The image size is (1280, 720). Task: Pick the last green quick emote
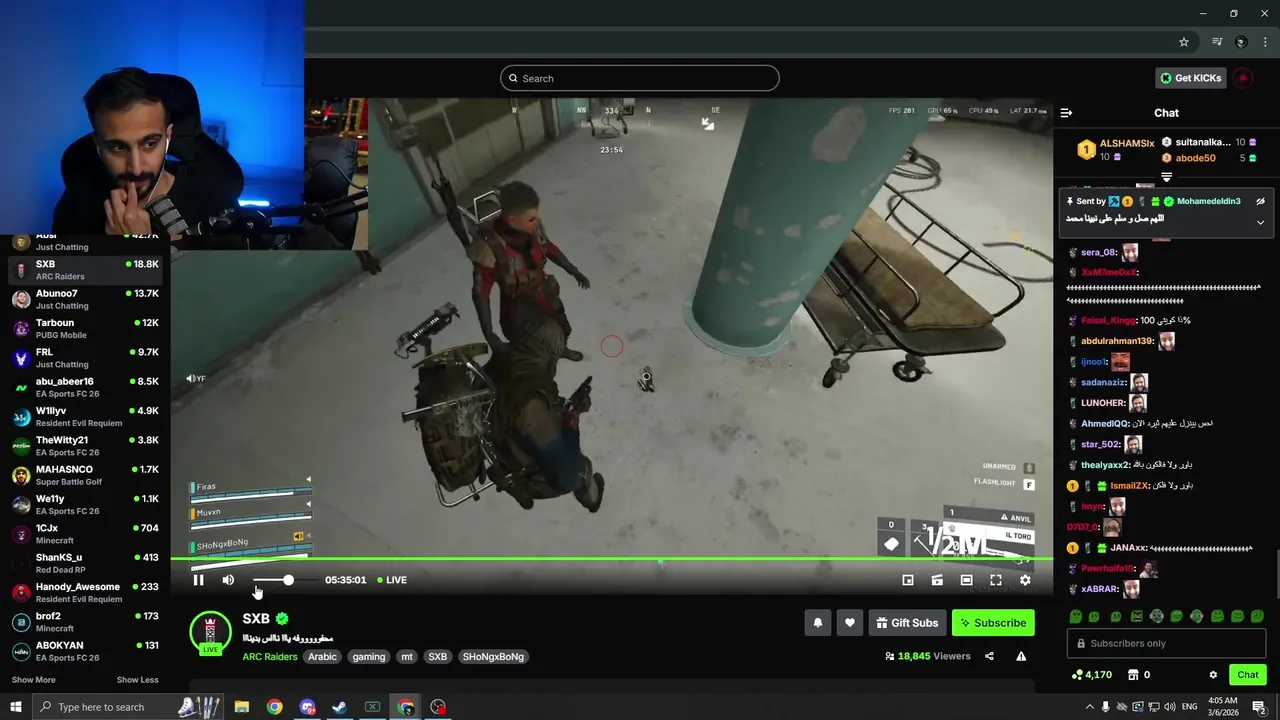pos(1257,617)
